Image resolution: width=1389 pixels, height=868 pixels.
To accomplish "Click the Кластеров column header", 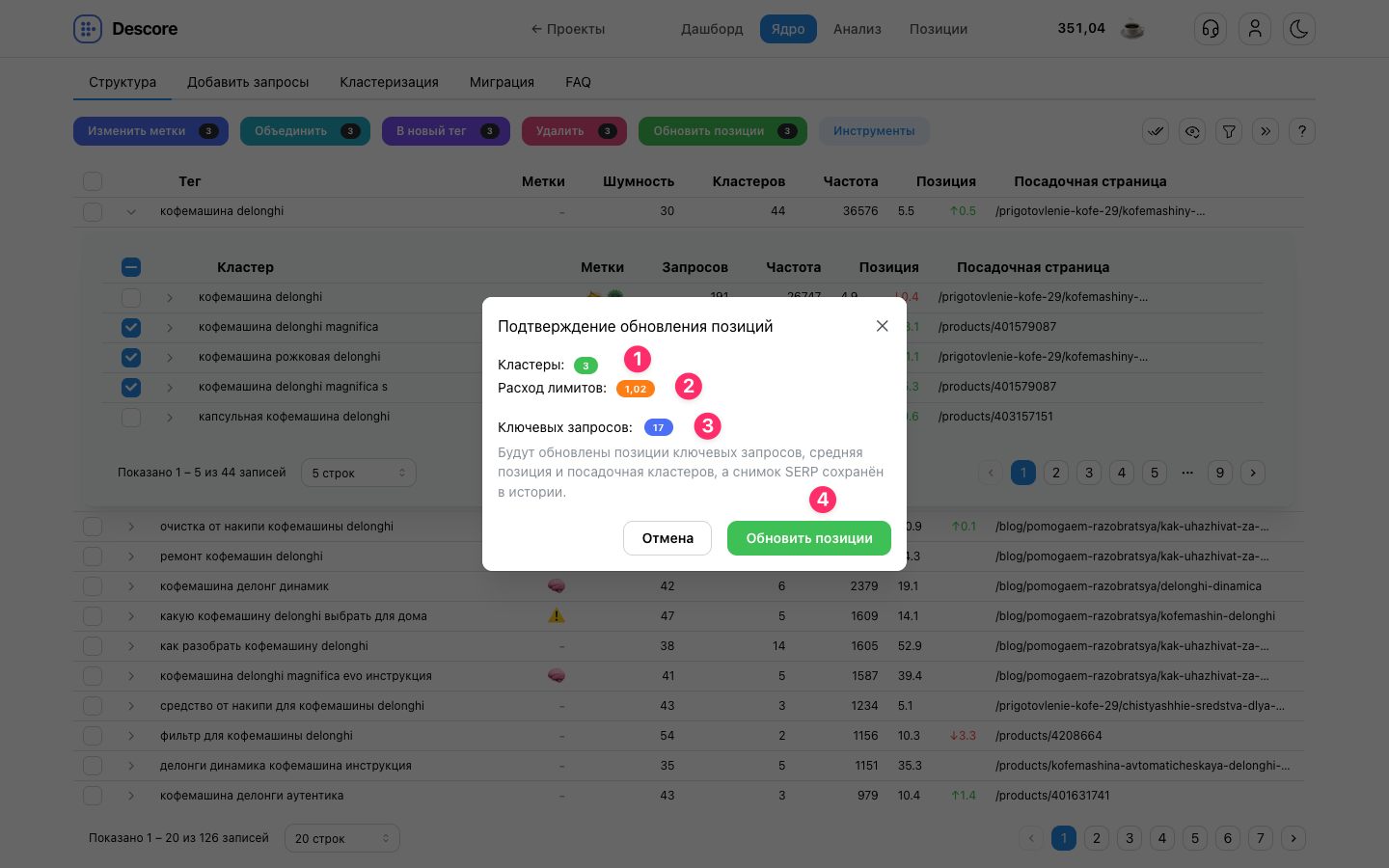I will (749, 181).
